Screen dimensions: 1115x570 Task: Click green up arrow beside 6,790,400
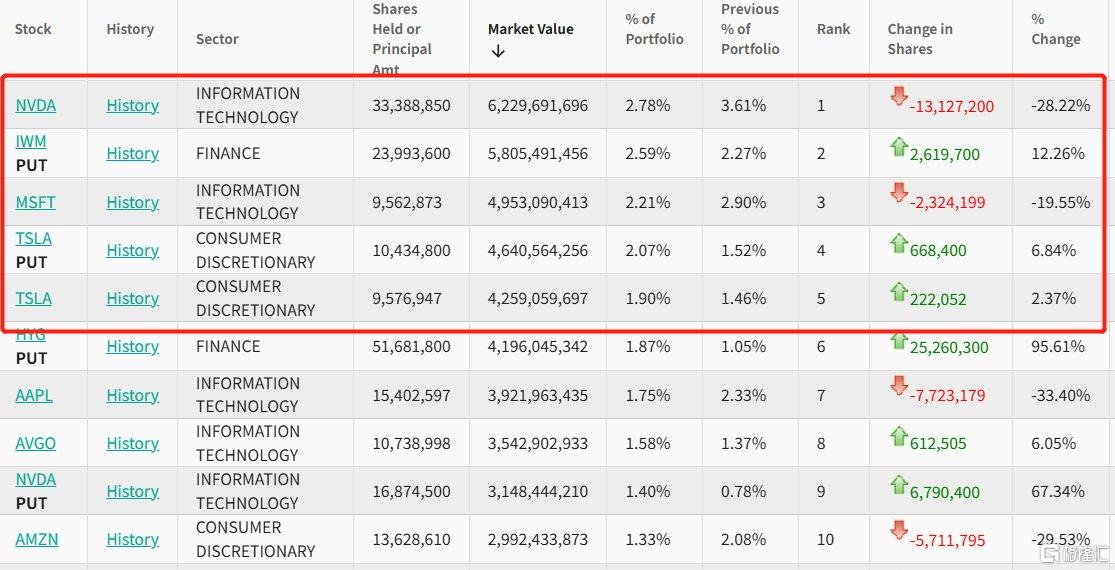[898, 484]
